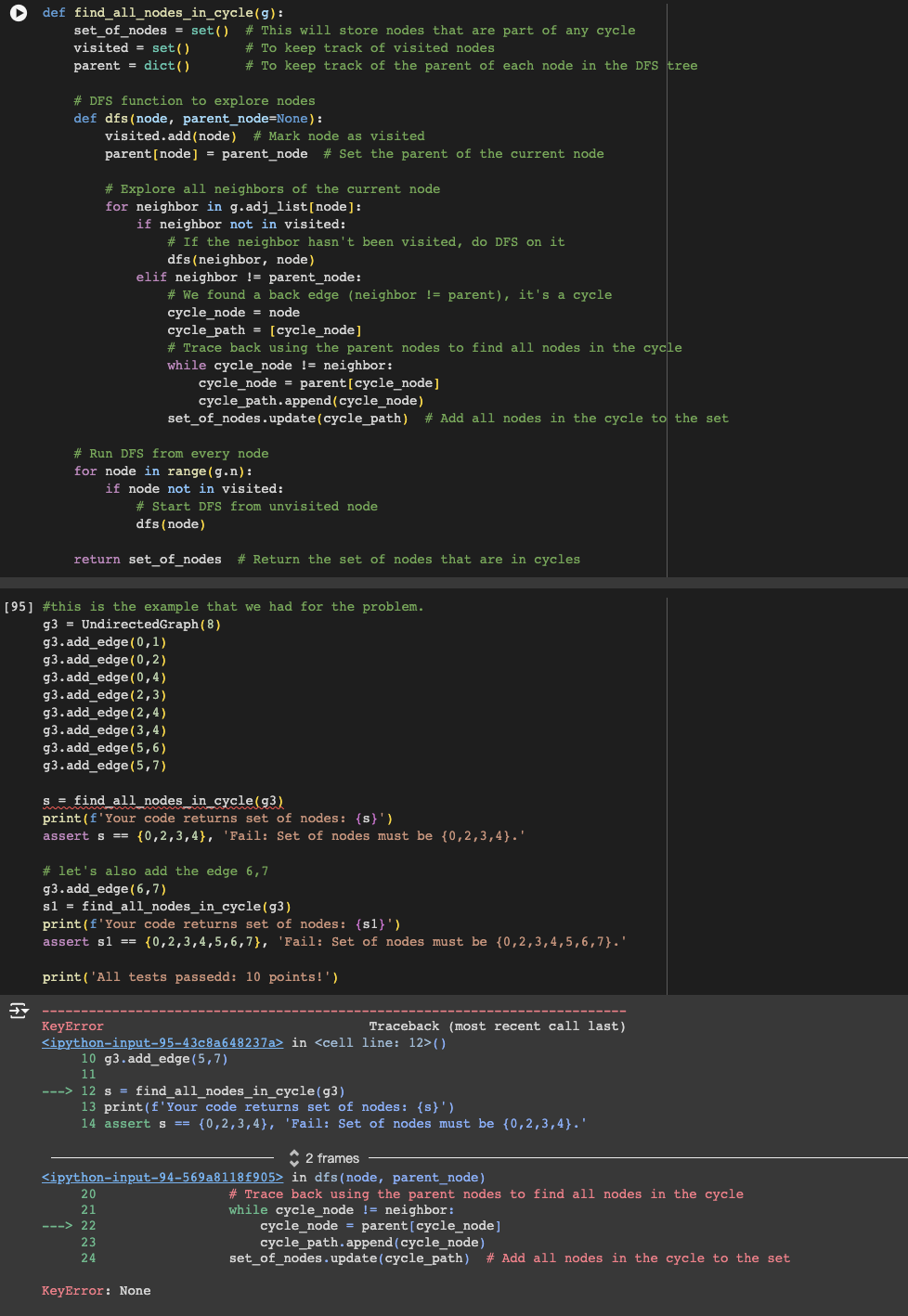Image resolution: width=908 pixels, height=1316 pixels.
Task: Click the 'visited.add(node)' code line
Action: 171,136
